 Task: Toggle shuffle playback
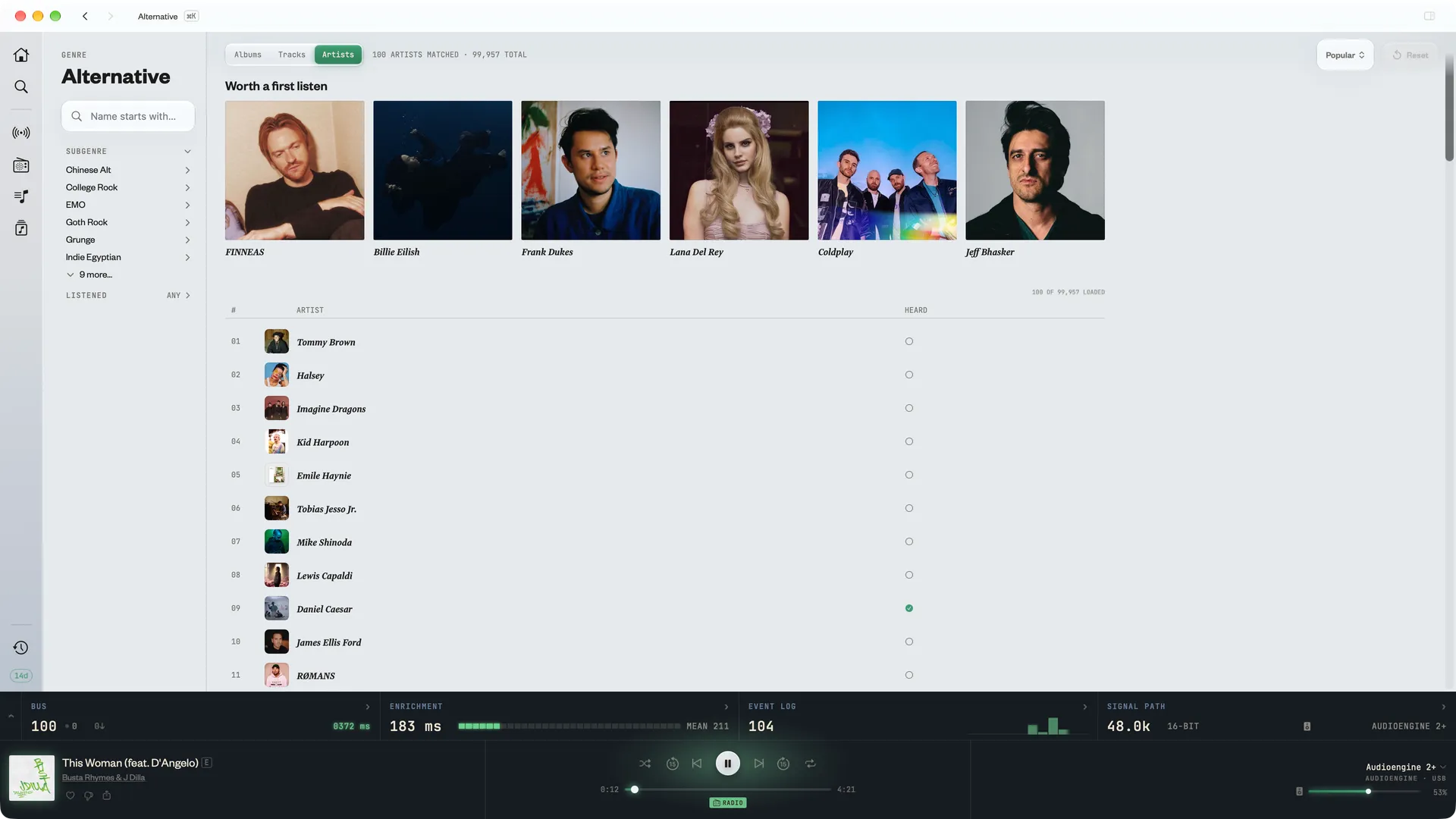645,764
